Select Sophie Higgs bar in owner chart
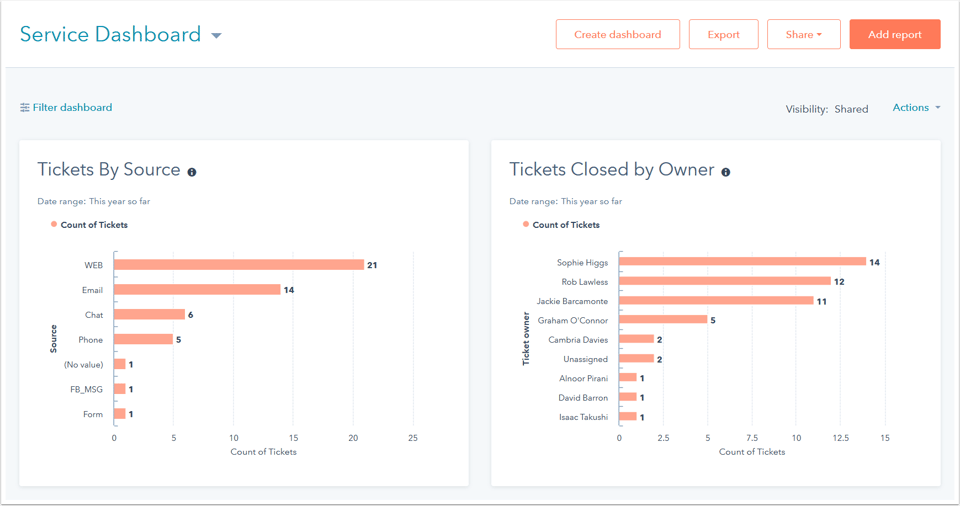This screenshot has height=506, width=960. click(742, 262)
